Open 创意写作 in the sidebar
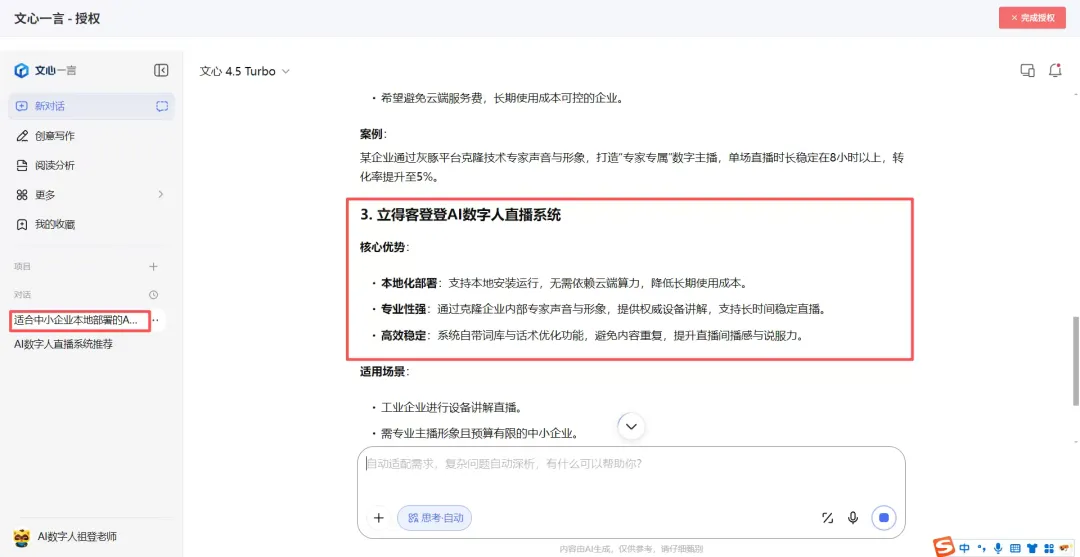1080x557 pixels. 45,136
